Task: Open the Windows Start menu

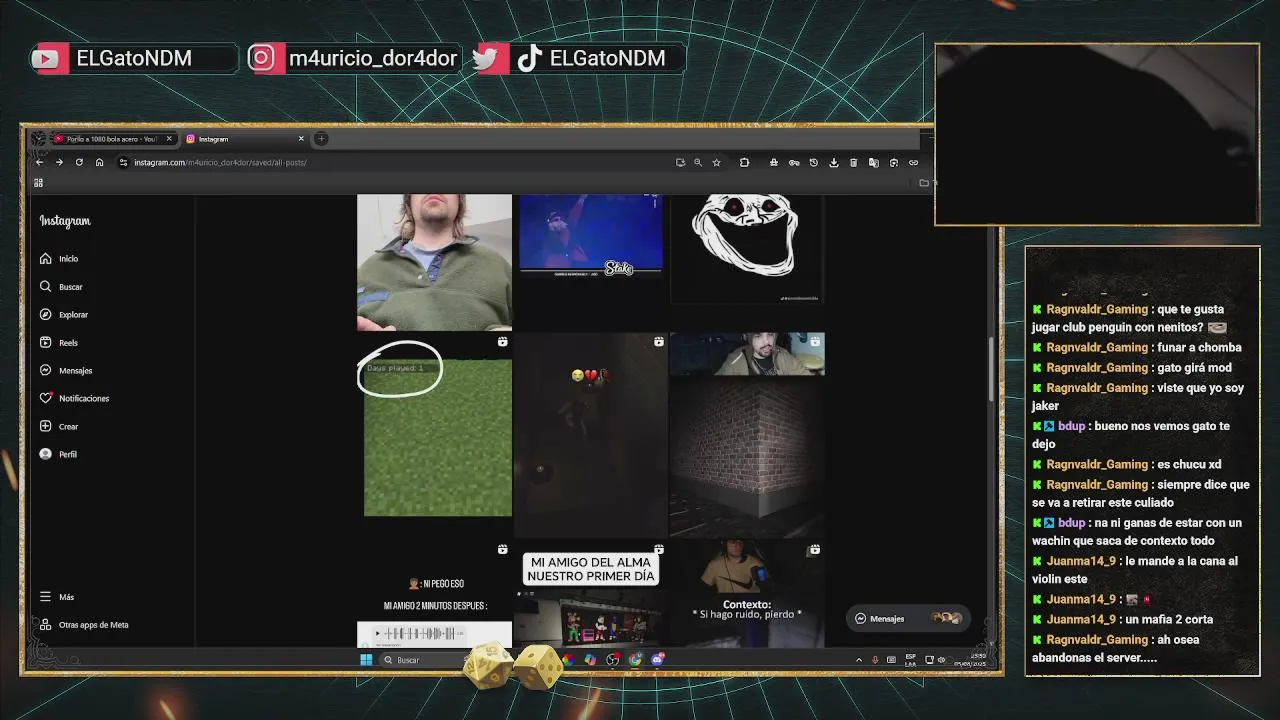Action: point(366,660)
